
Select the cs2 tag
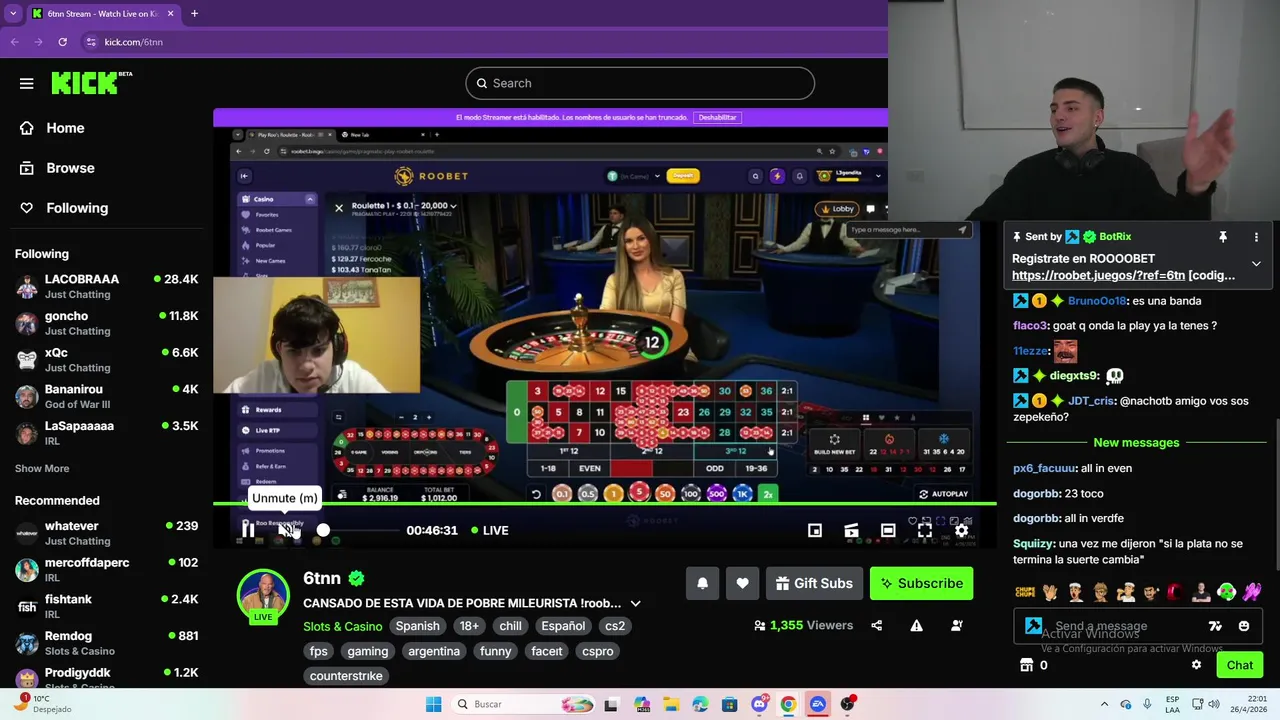(615, 626)
